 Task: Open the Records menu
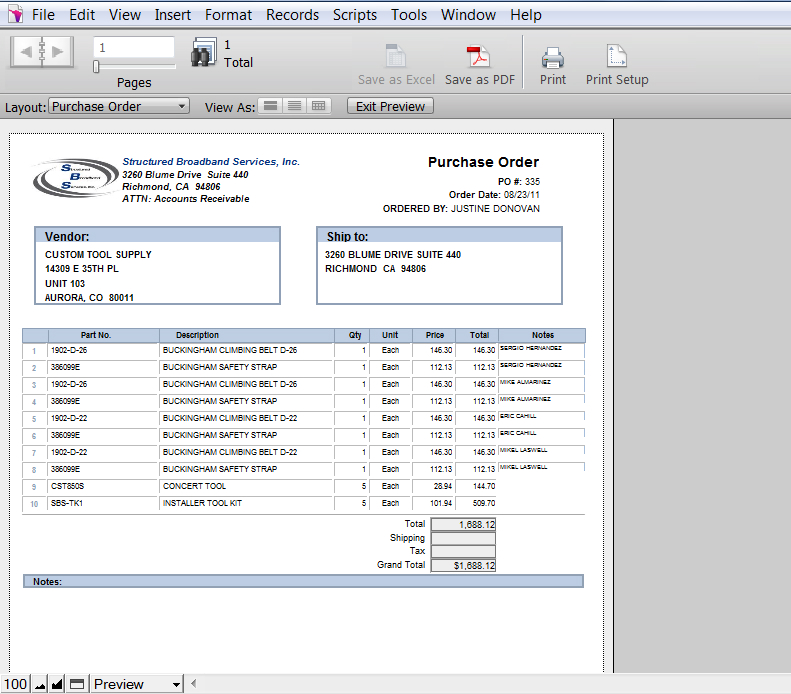[292, 15]
